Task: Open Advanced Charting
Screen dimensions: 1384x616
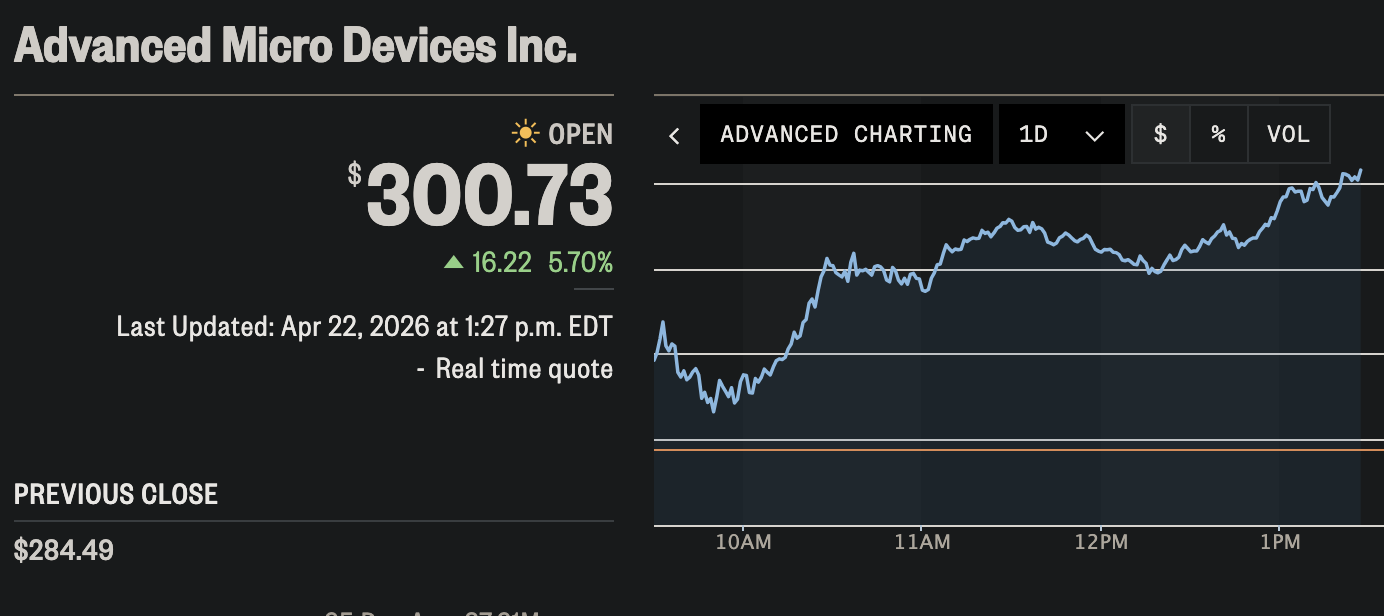Action: click(x=846, y=134)
